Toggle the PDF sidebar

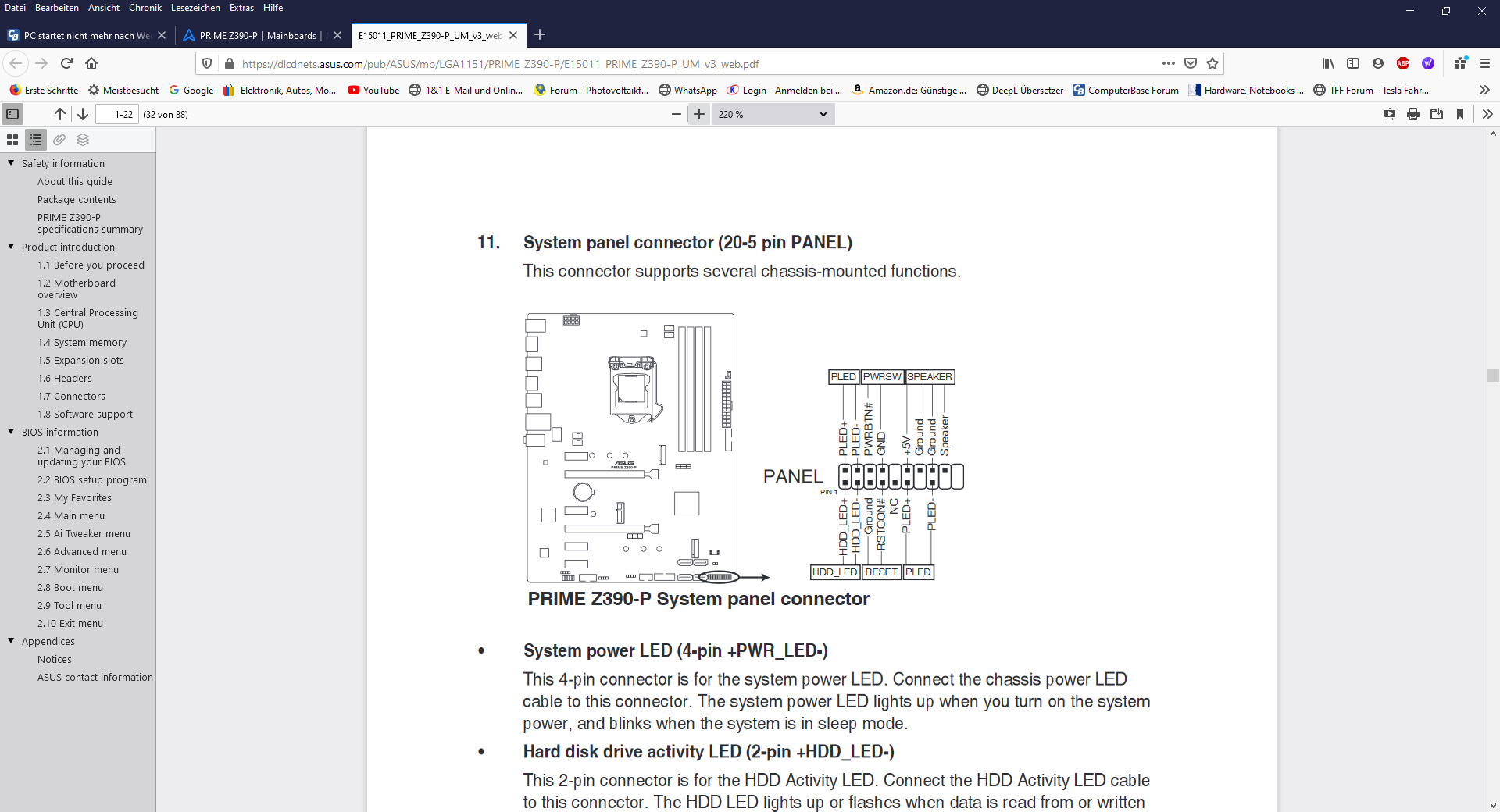click(x=12, y=114)
